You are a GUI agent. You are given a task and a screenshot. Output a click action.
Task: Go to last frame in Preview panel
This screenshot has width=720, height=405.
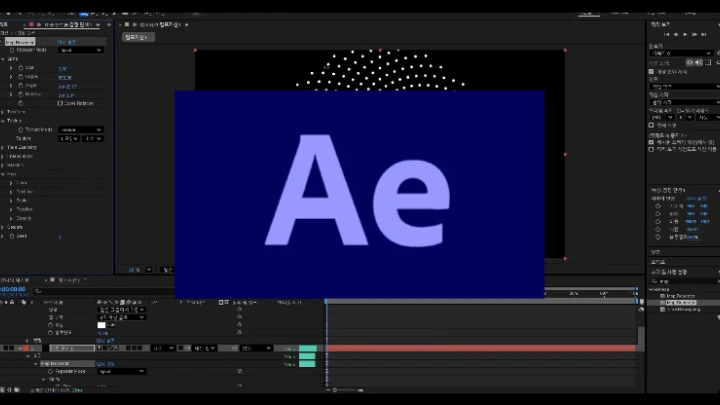pos(703,34)
